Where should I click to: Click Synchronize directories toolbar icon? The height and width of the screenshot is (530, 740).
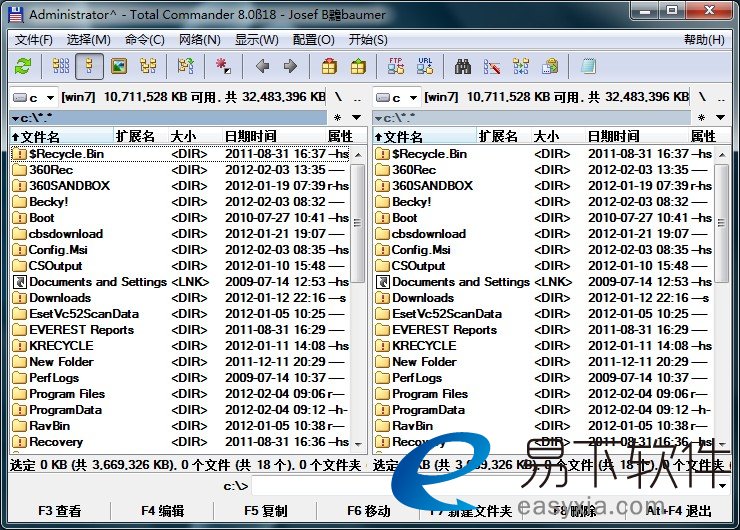pyautogui.click(x=521, y=66)
